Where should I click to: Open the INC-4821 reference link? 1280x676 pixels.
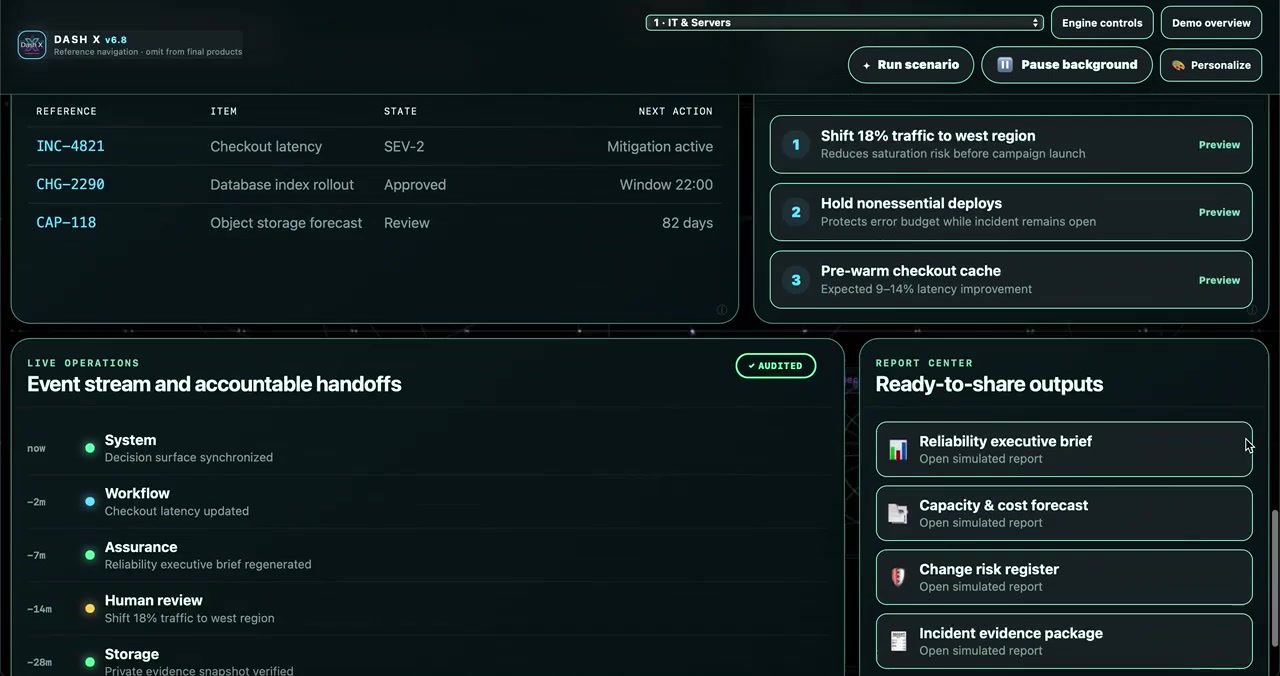pos(70,146)
